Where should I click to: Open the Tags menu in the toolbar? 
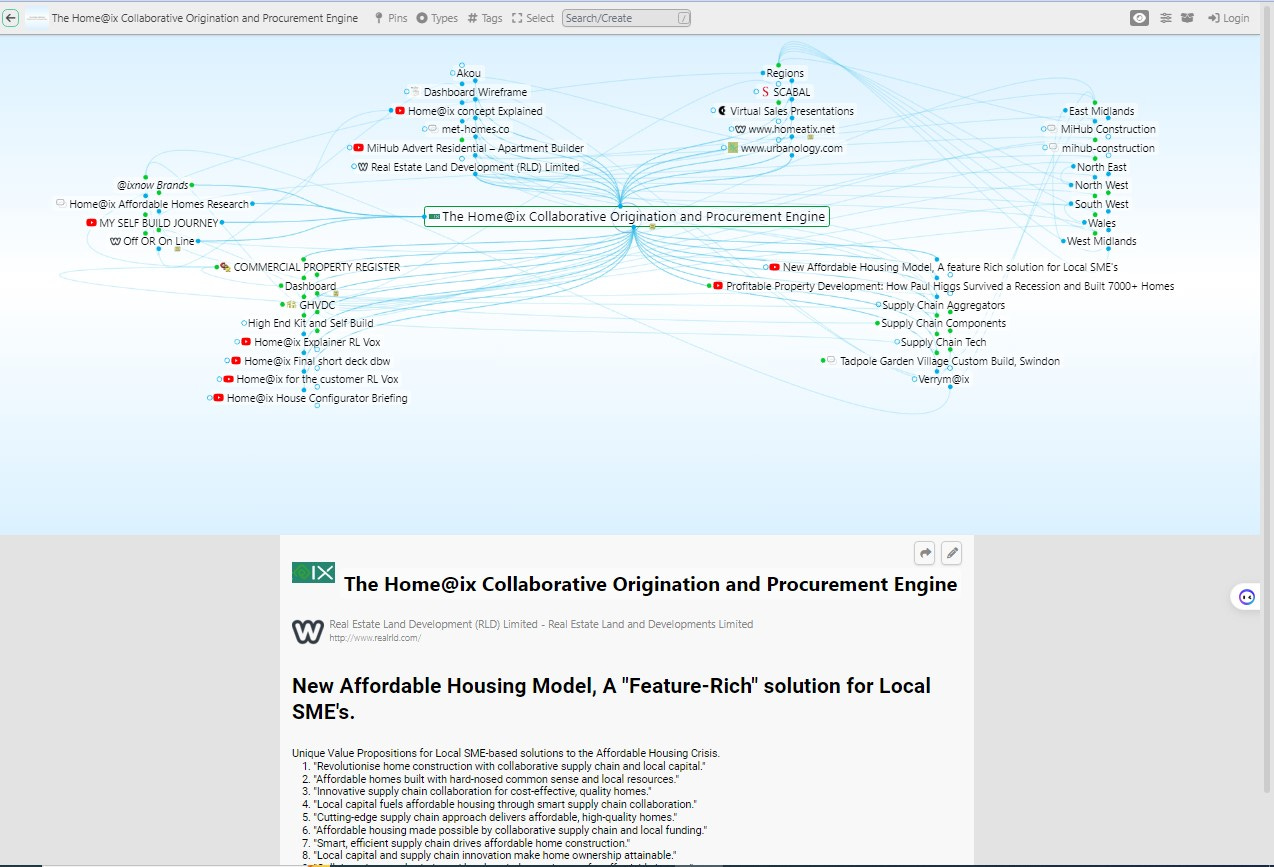point(485,18)
